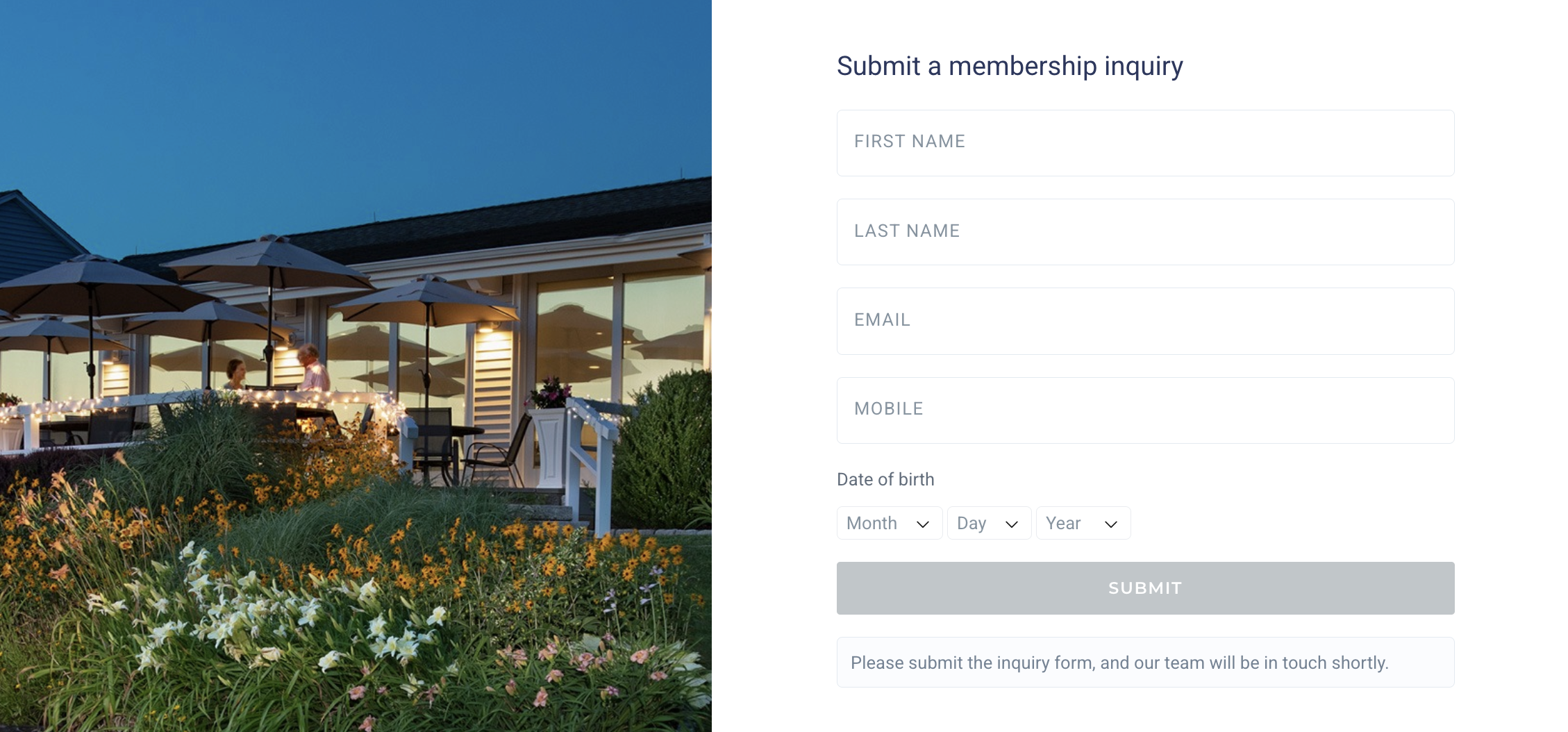
Task: Click the "Submit a membership inquiry" heading
Action: pos(1009,66)
